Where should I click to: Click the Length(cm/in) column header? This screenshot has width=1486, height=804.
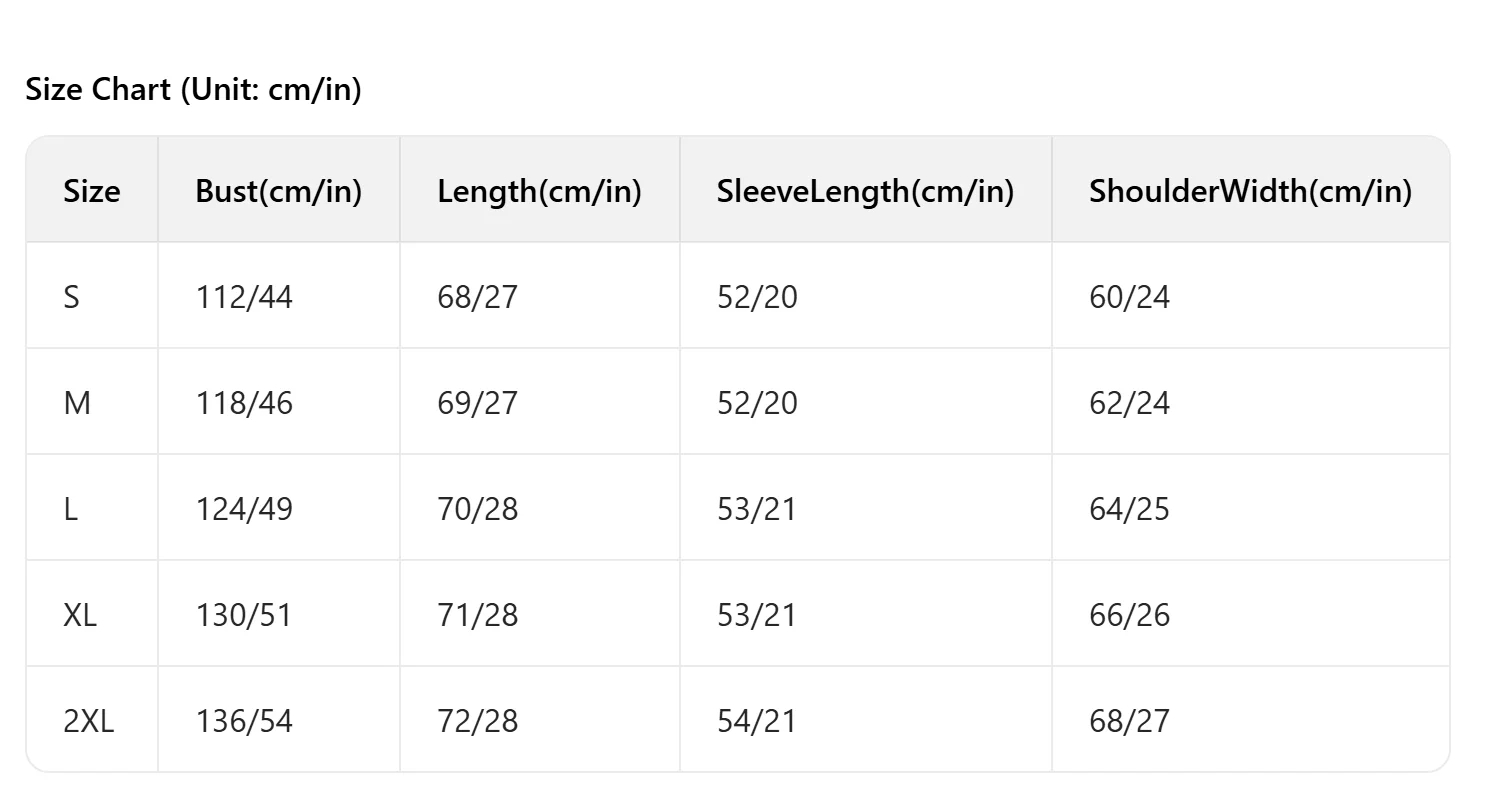click(539, 191)
